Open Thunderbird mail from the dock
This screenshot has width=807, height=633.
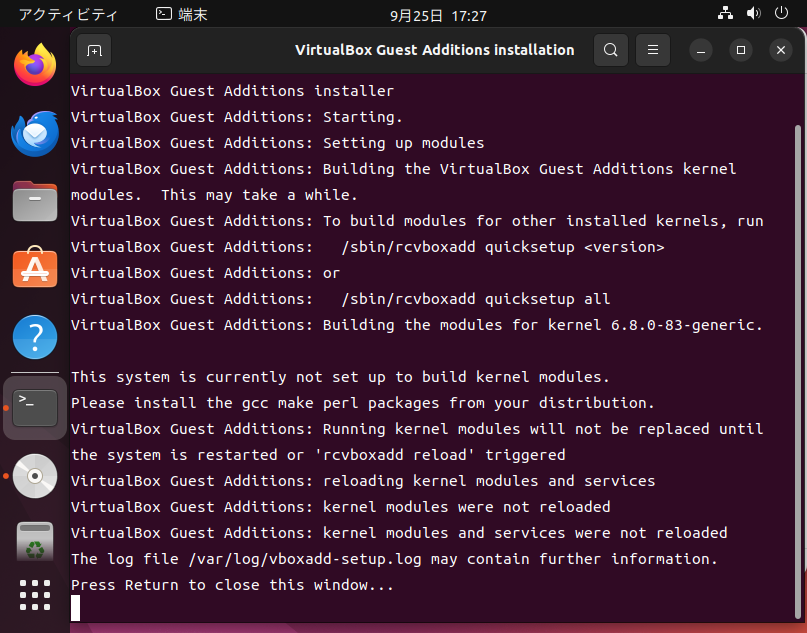tap(35, 134)
